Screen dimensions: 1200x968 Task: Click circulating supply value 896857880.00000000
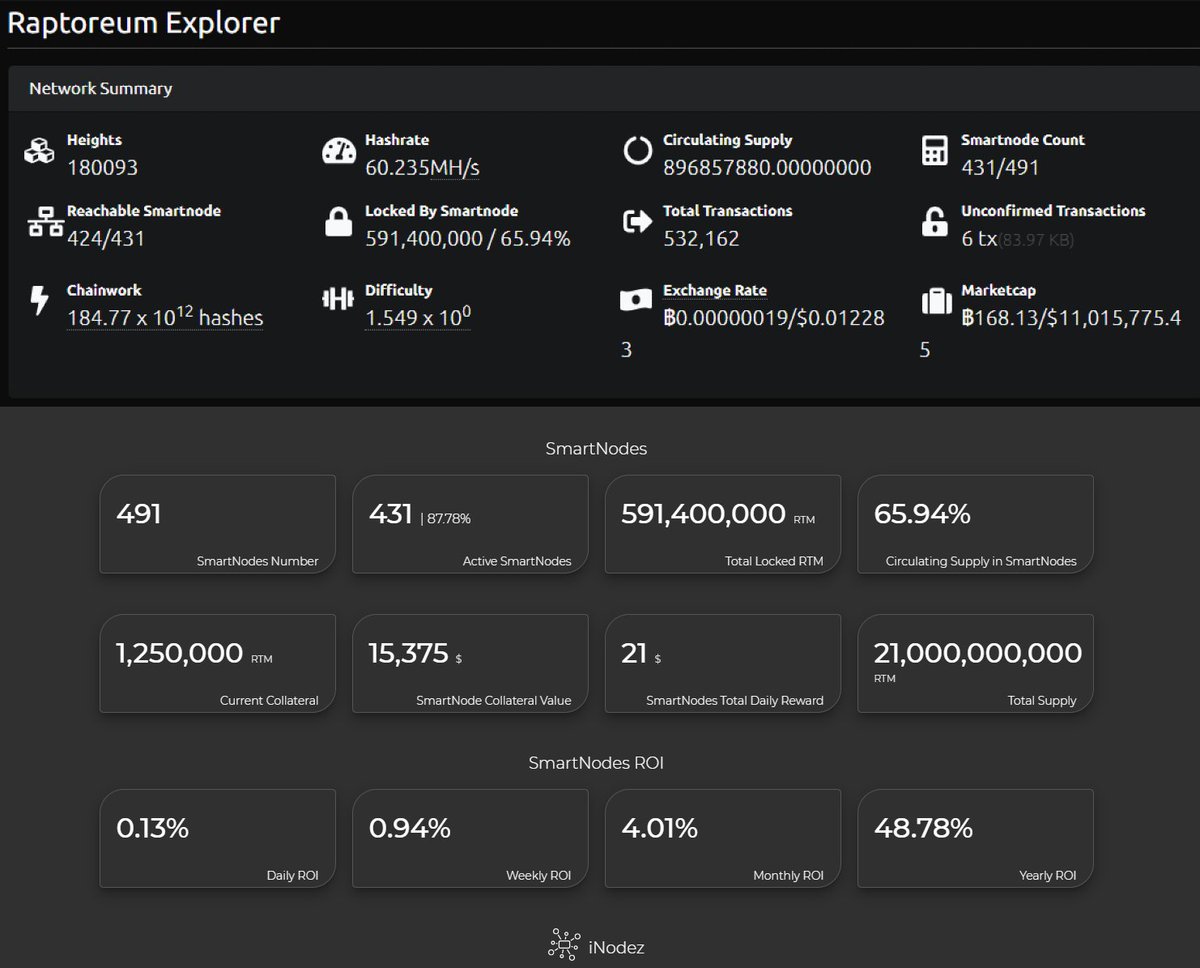(767, 168)
